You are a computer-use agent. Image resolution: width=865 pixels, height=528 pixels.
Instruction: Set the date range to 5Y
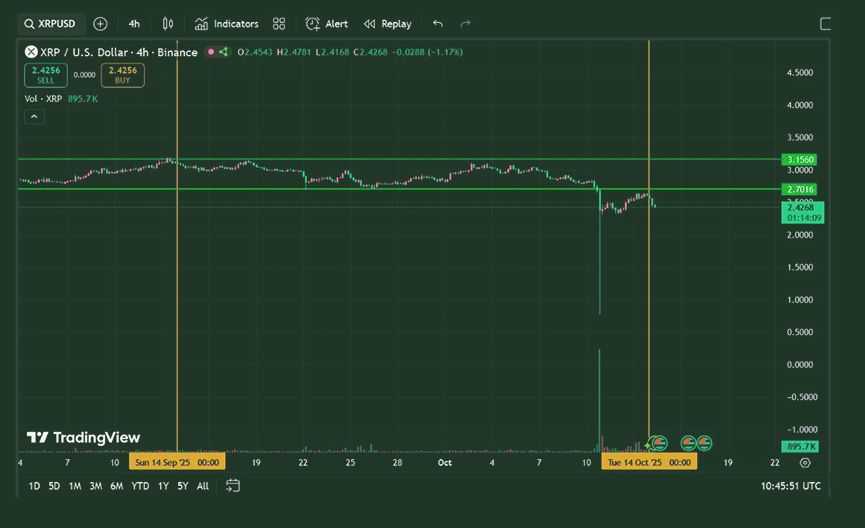[x=183, y=486]
